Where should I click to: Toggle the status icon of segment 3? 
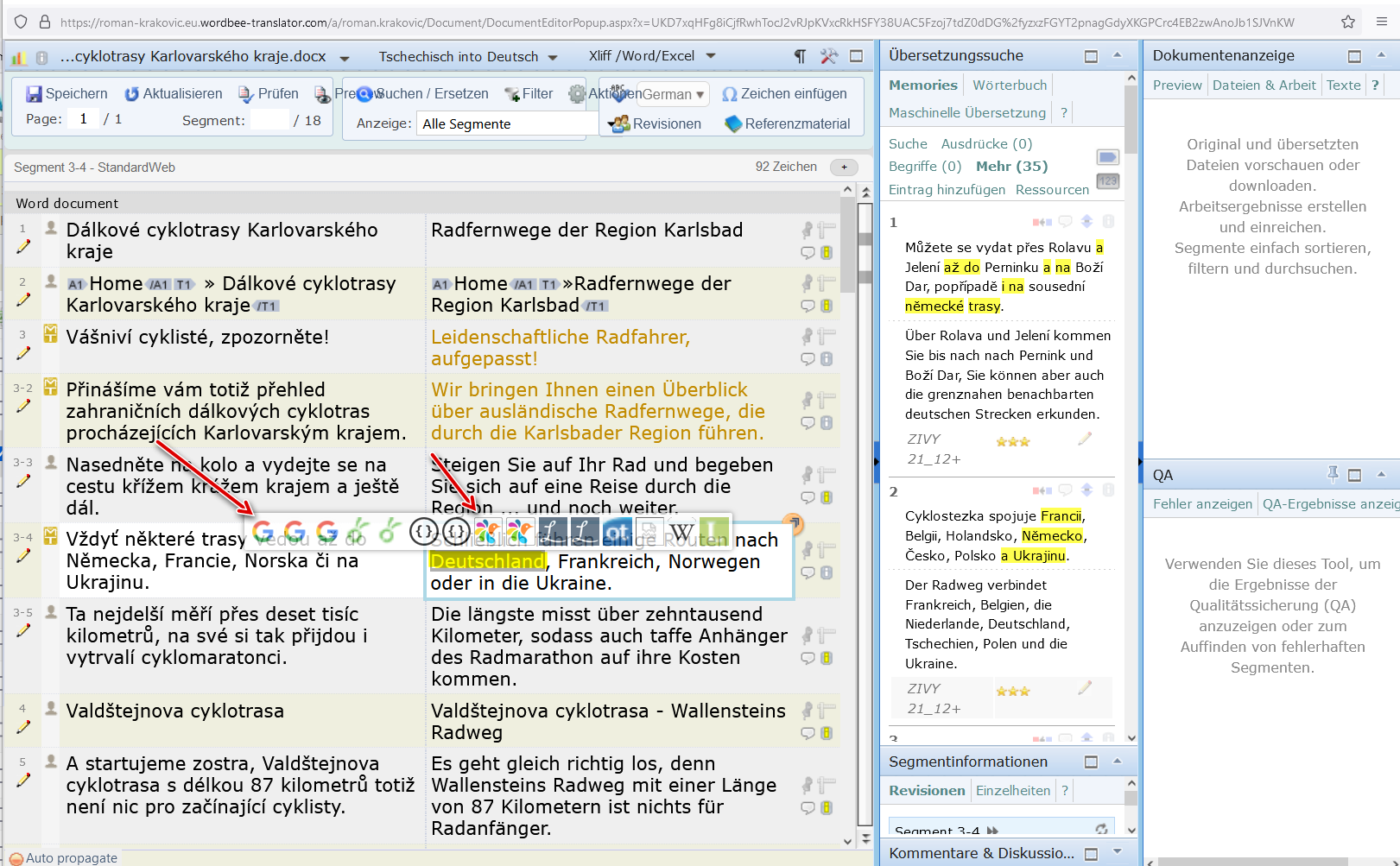tap(51, 332)
